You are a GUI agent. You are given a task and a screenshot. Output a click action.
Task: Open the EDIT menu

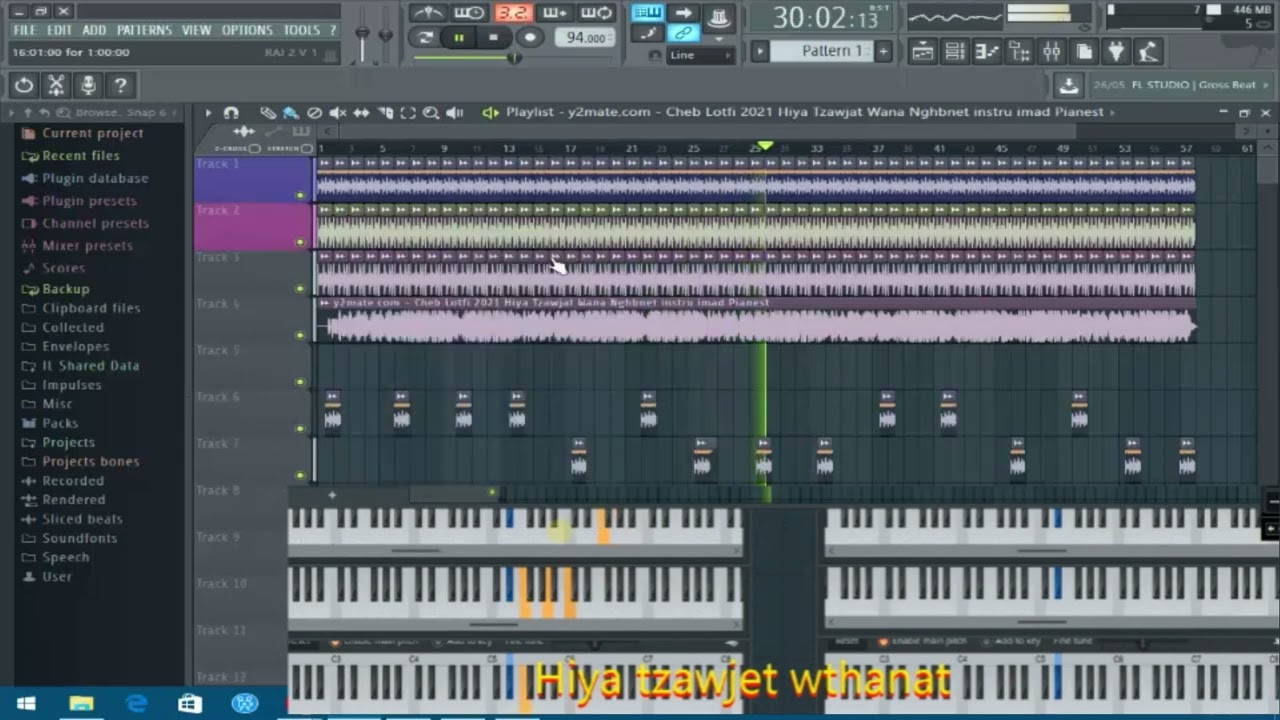click(x=60, y=30)
